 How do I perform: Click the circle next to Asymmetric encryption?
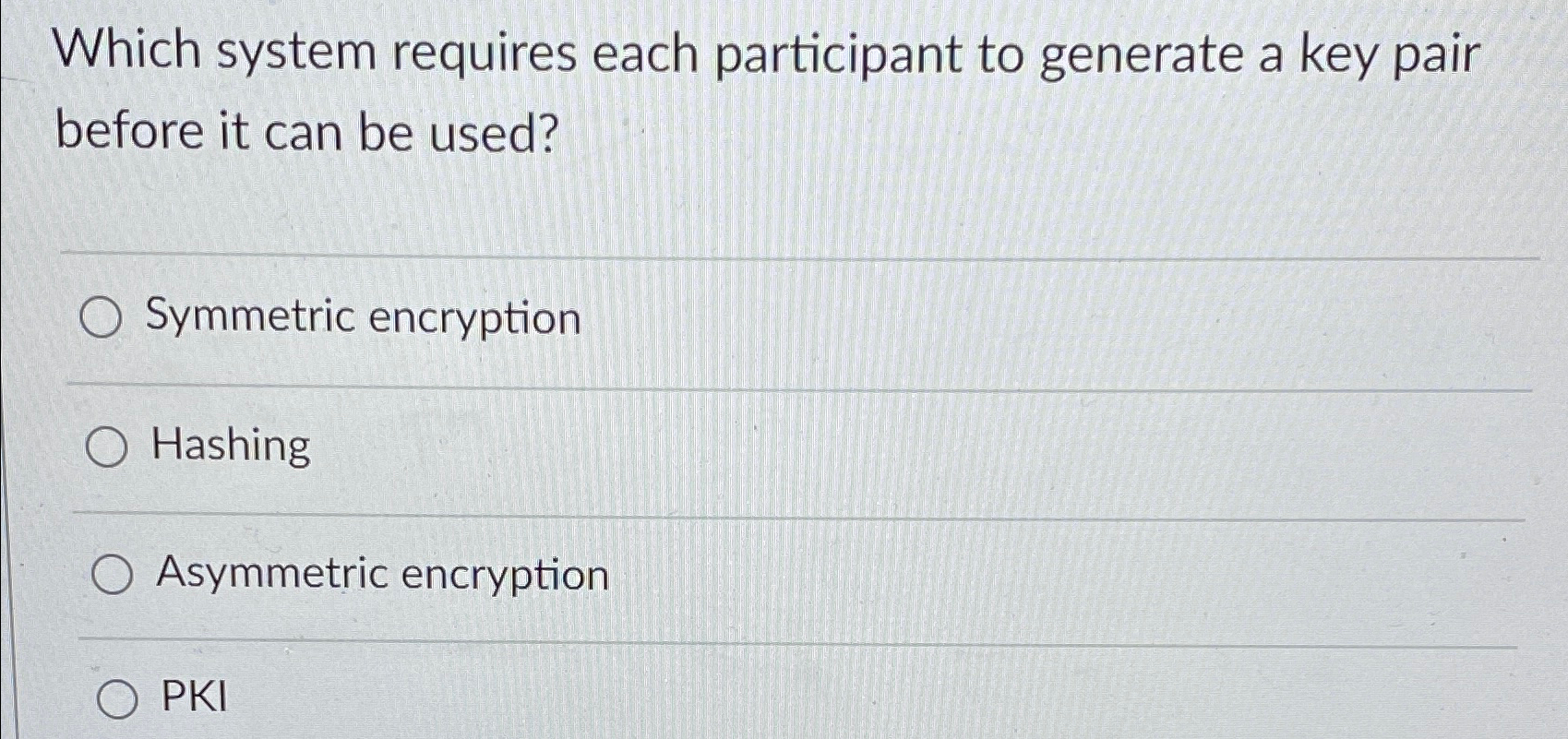113,576
